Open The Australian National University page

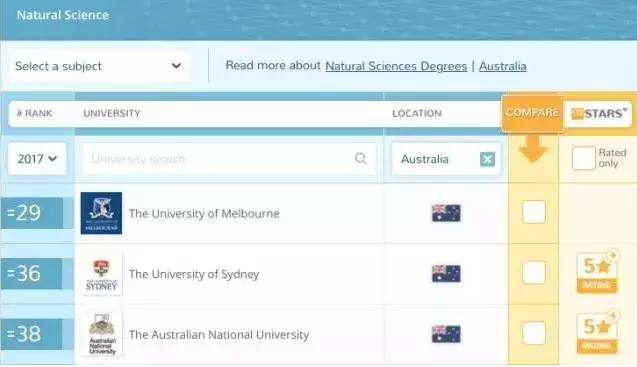coord(219,334)
